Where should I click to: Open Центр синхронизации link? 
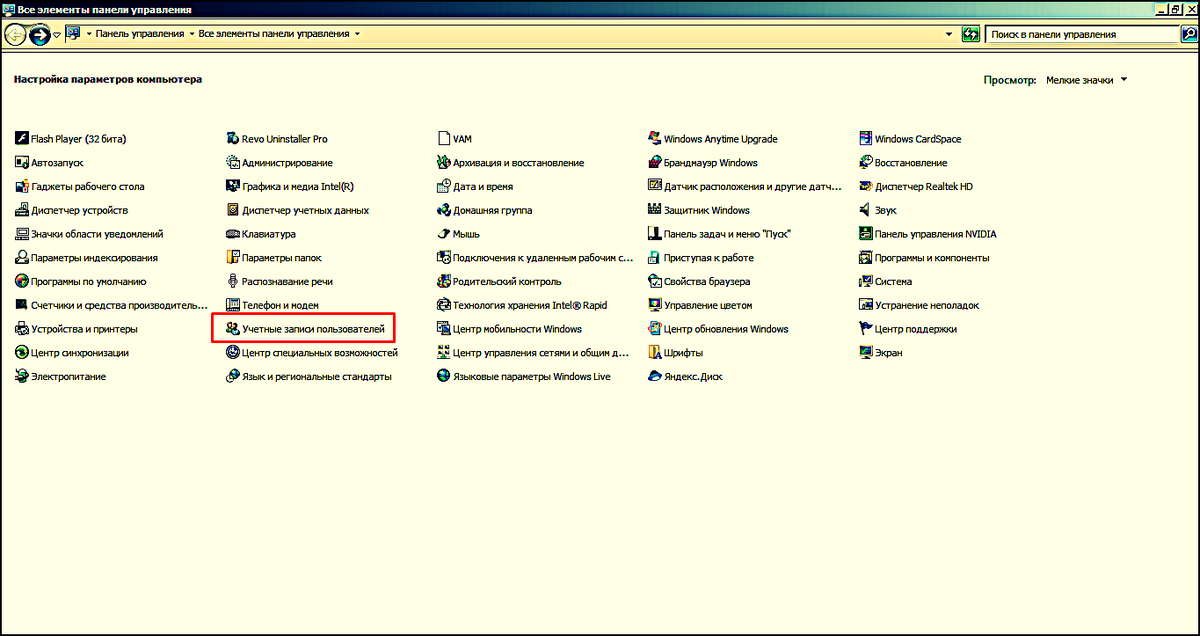80,353
